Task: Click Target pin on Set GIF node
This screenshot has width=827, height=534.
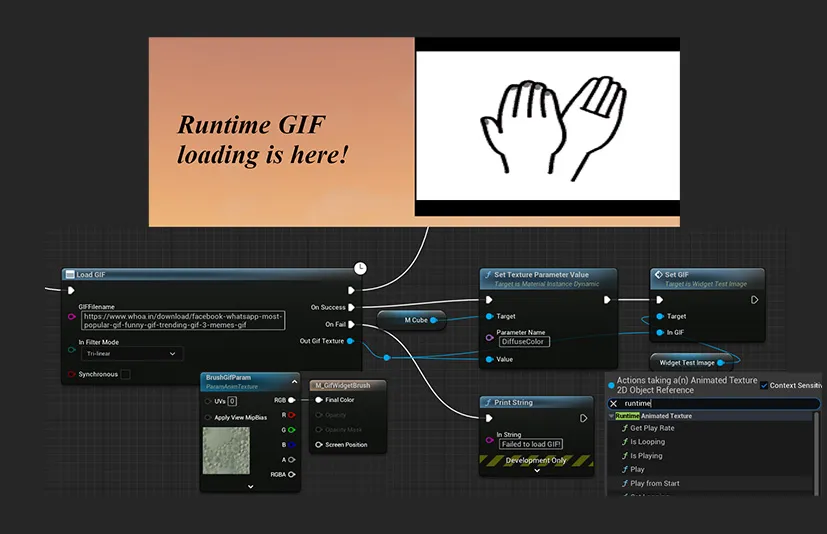Action: (x=659, y=316)
